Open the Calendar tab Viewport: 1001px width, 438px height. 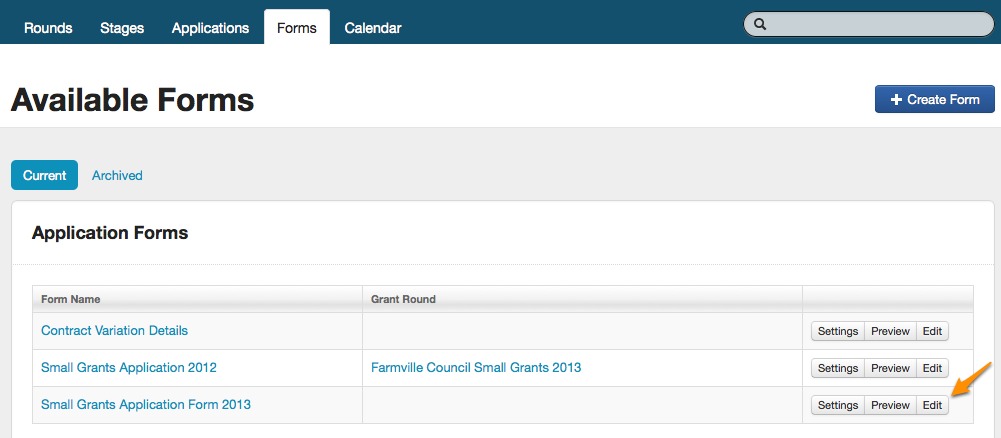point(373,28)
